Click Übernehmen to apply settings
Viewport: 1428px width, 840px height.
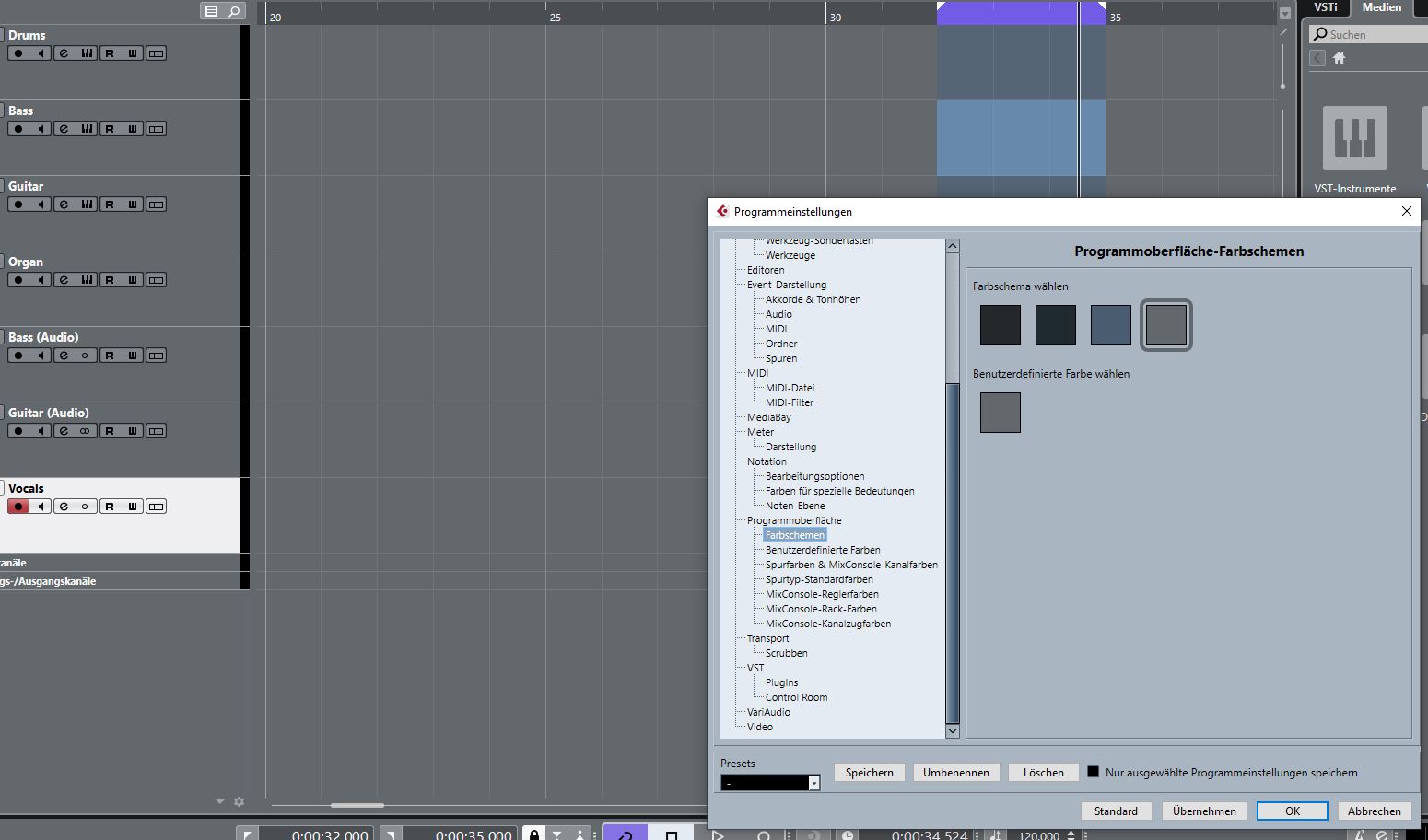(1204, 811)
